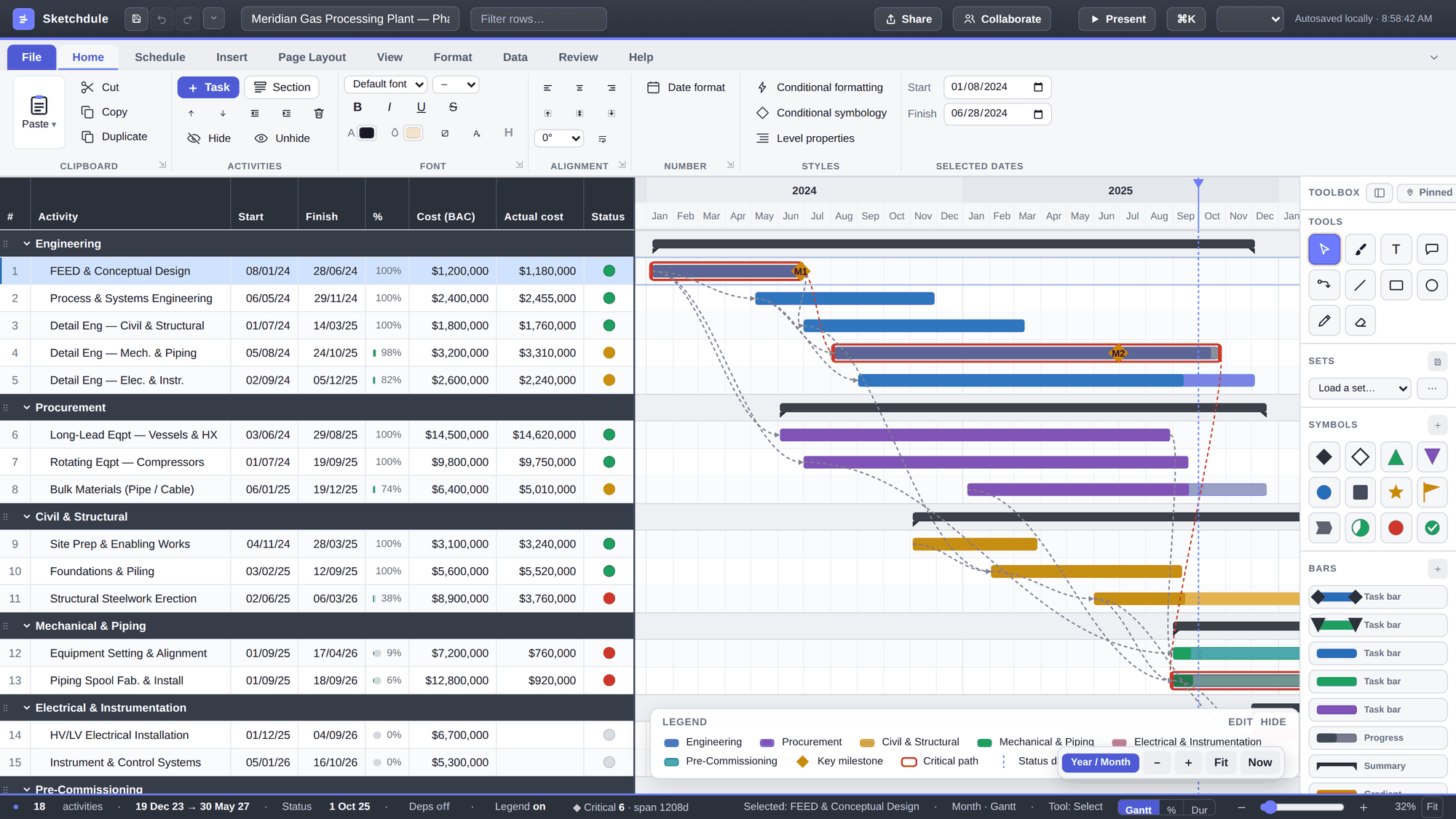1456x819 pixels.
Task: Click the save set icon in Sets
Action: [1437, 362]
